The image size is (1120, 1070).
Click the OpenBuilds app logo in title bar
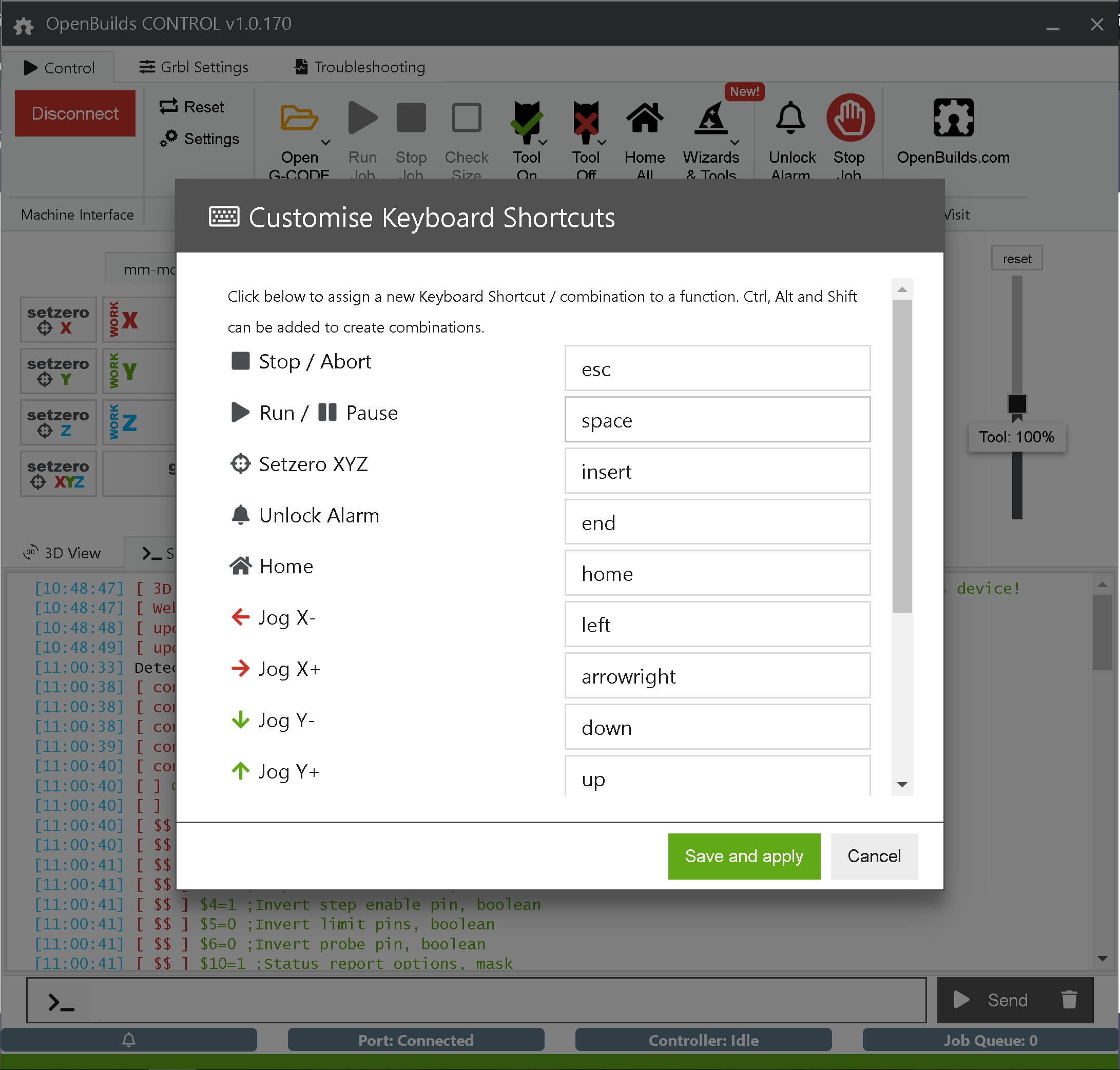tap(24, 25)
